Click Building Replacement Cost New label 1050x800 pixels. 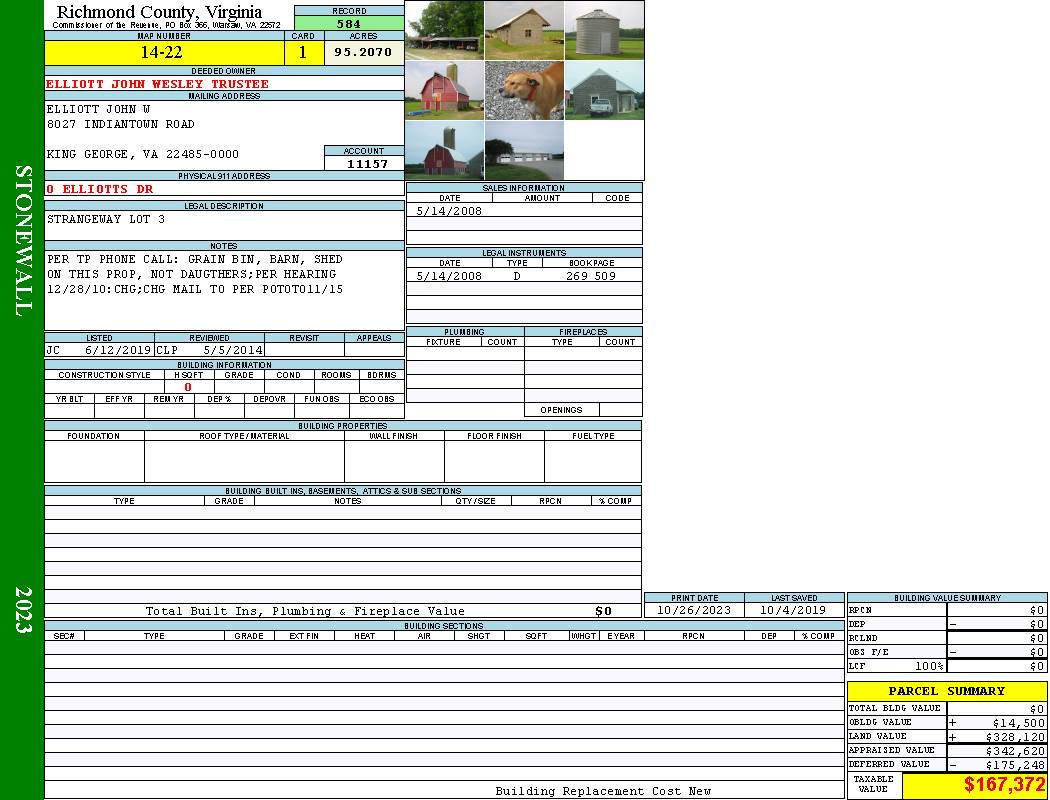pyautogui.click(x=603, y=791)
